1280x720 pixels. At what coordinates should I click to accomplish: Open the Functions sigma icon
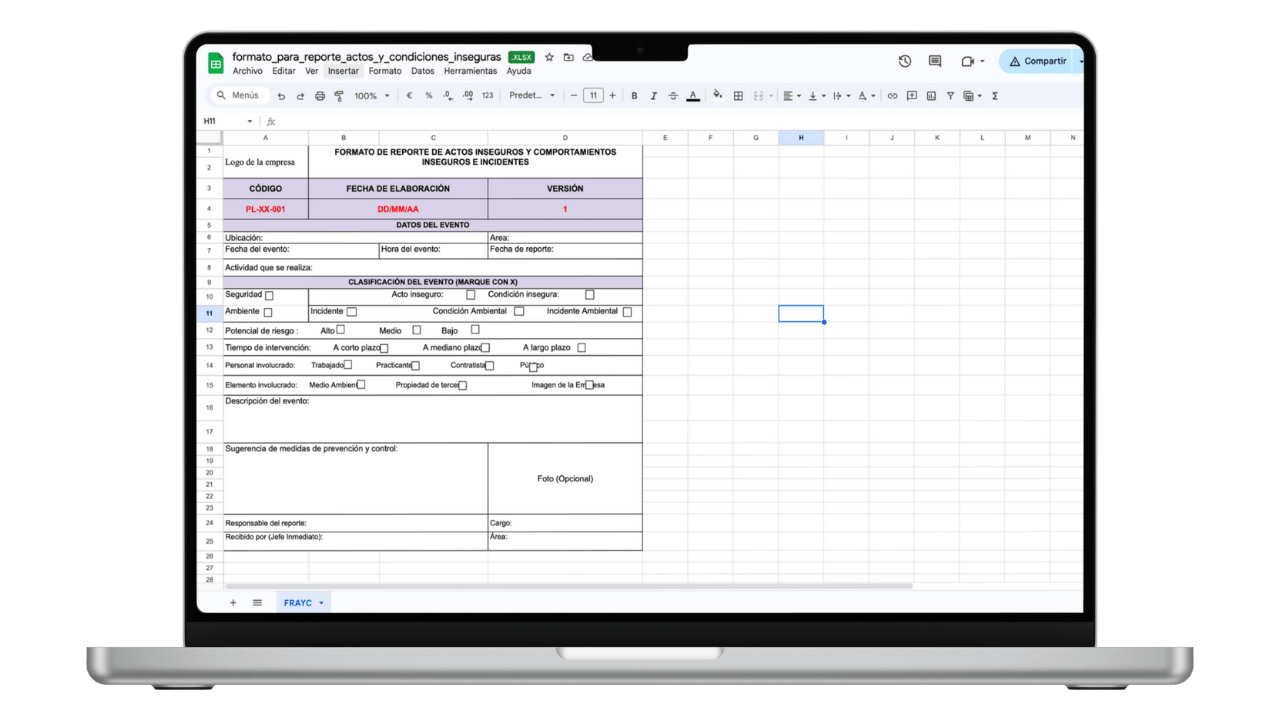(x=993, y=95)
